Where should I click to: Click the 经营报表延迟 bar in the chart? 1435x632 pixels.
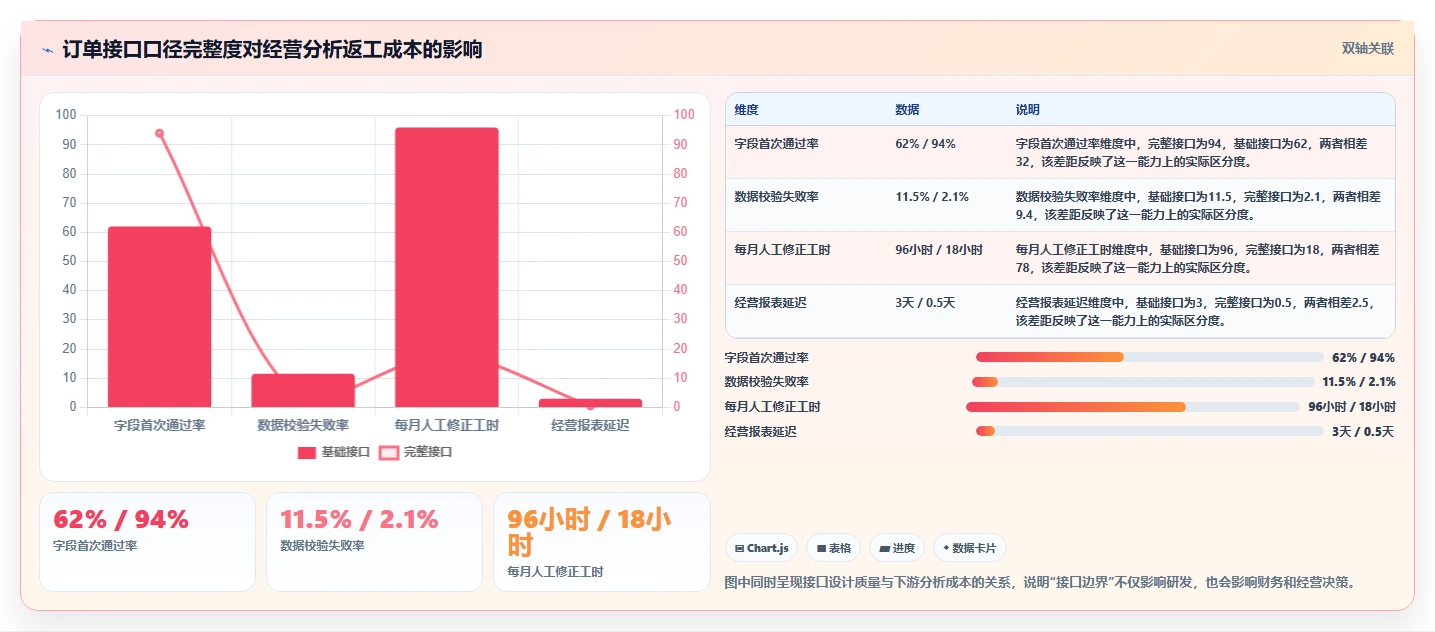click(590, 403)
